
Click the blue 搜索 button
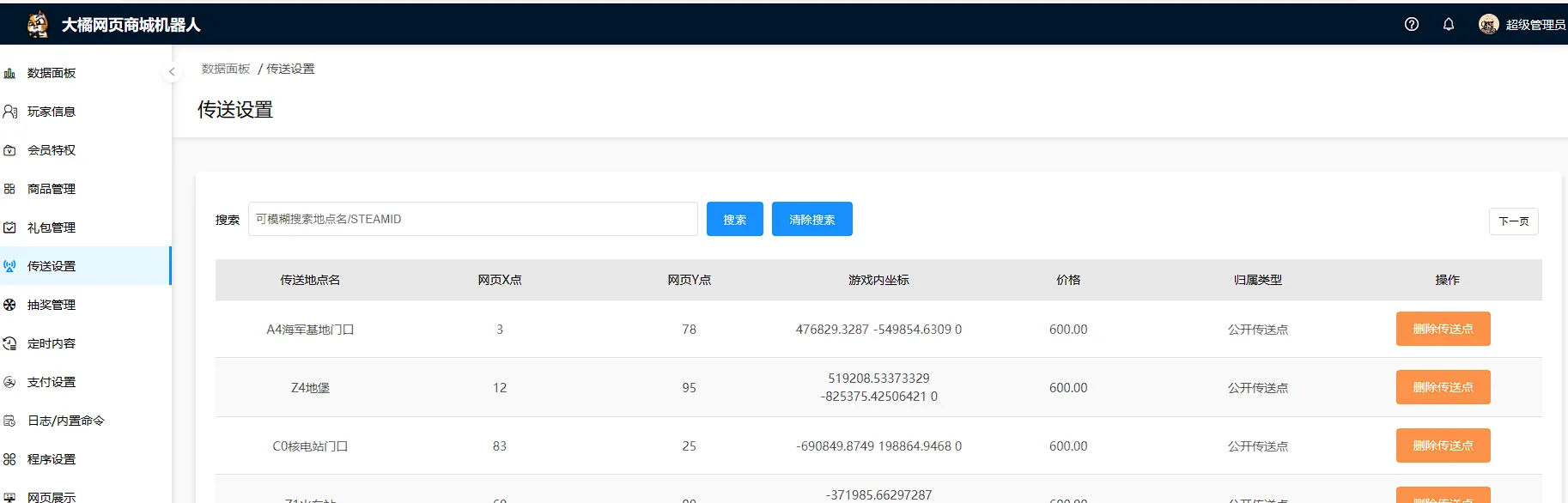click(x=734, y=219)
